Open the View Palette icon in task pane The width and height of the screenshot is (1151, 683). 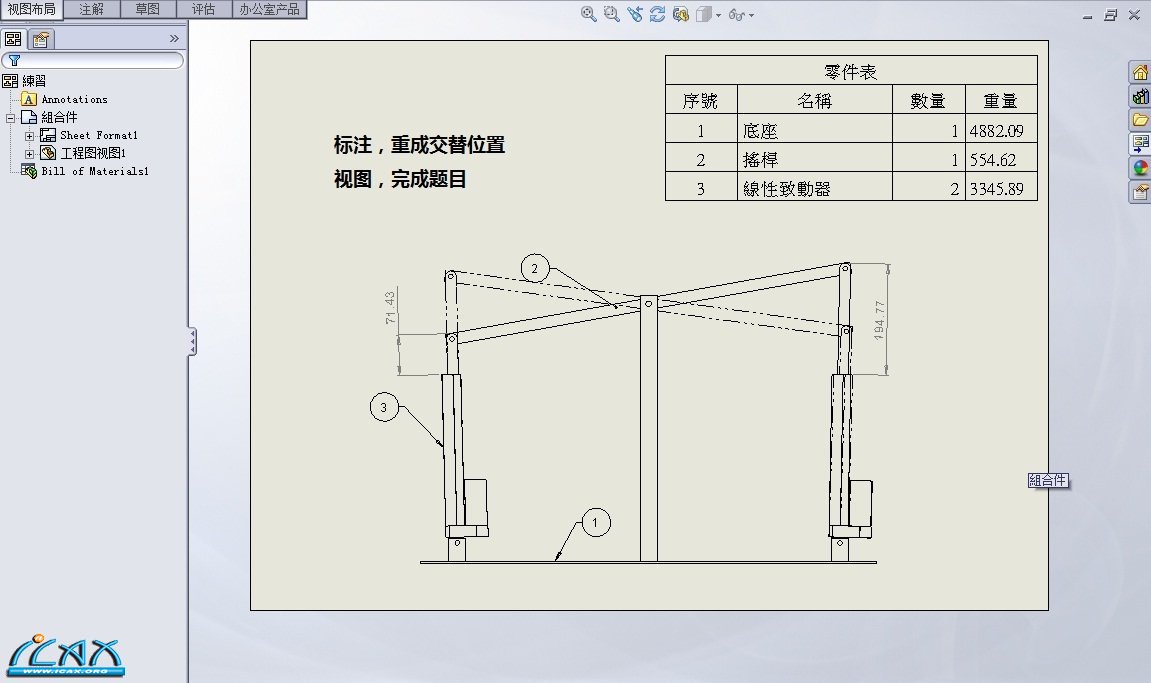pos(1139,143)
